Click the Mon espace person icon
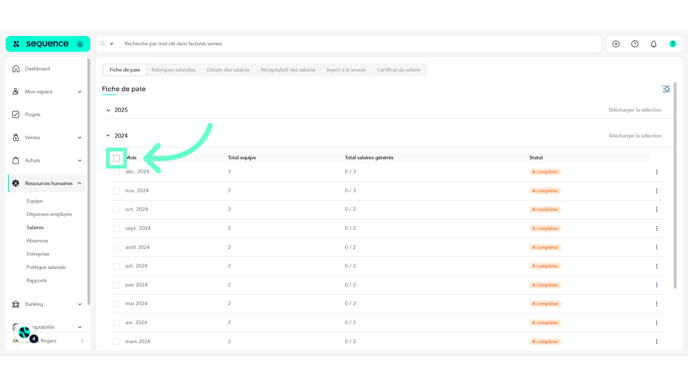Viewport: 688px width, 387px height. pos(16,92)
